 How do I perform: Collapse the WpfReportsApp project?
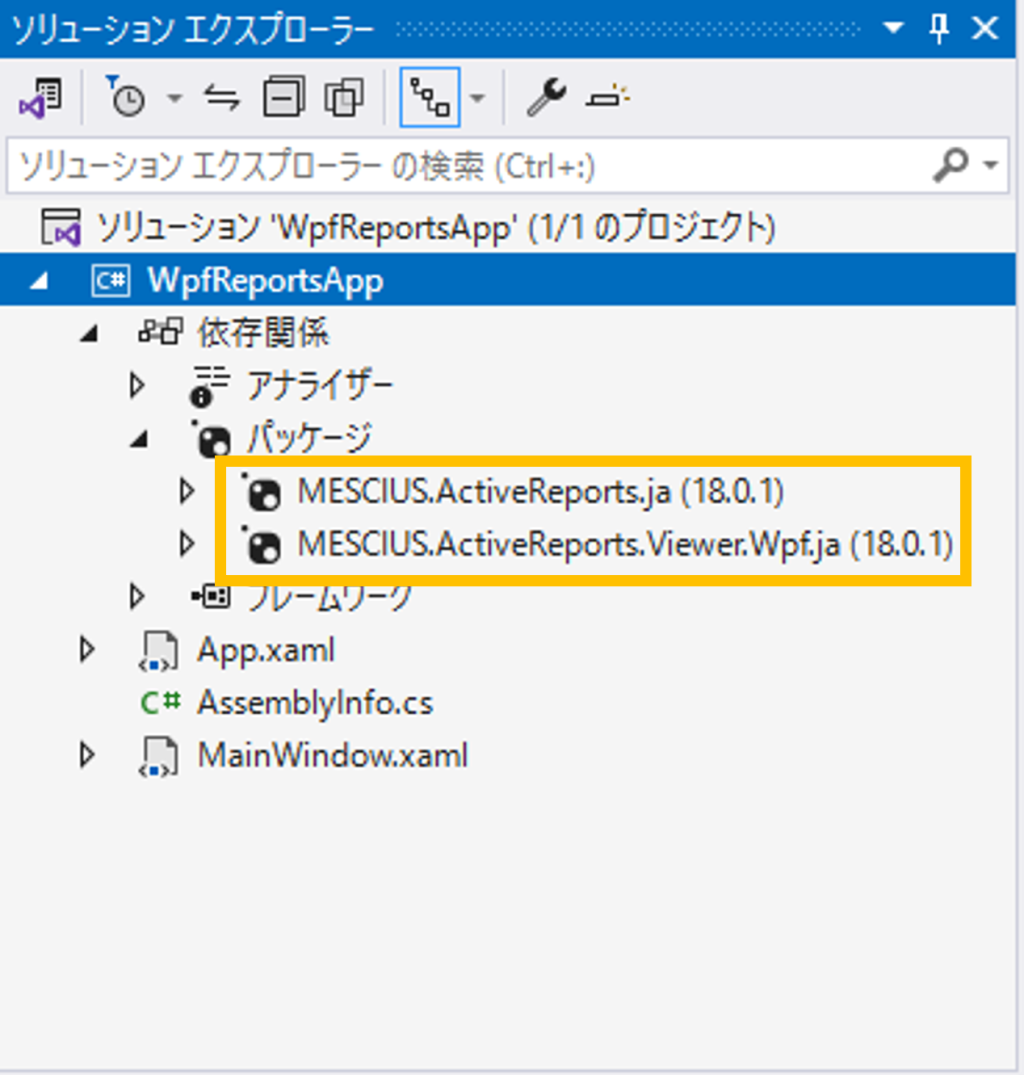[x=40, y=280]
